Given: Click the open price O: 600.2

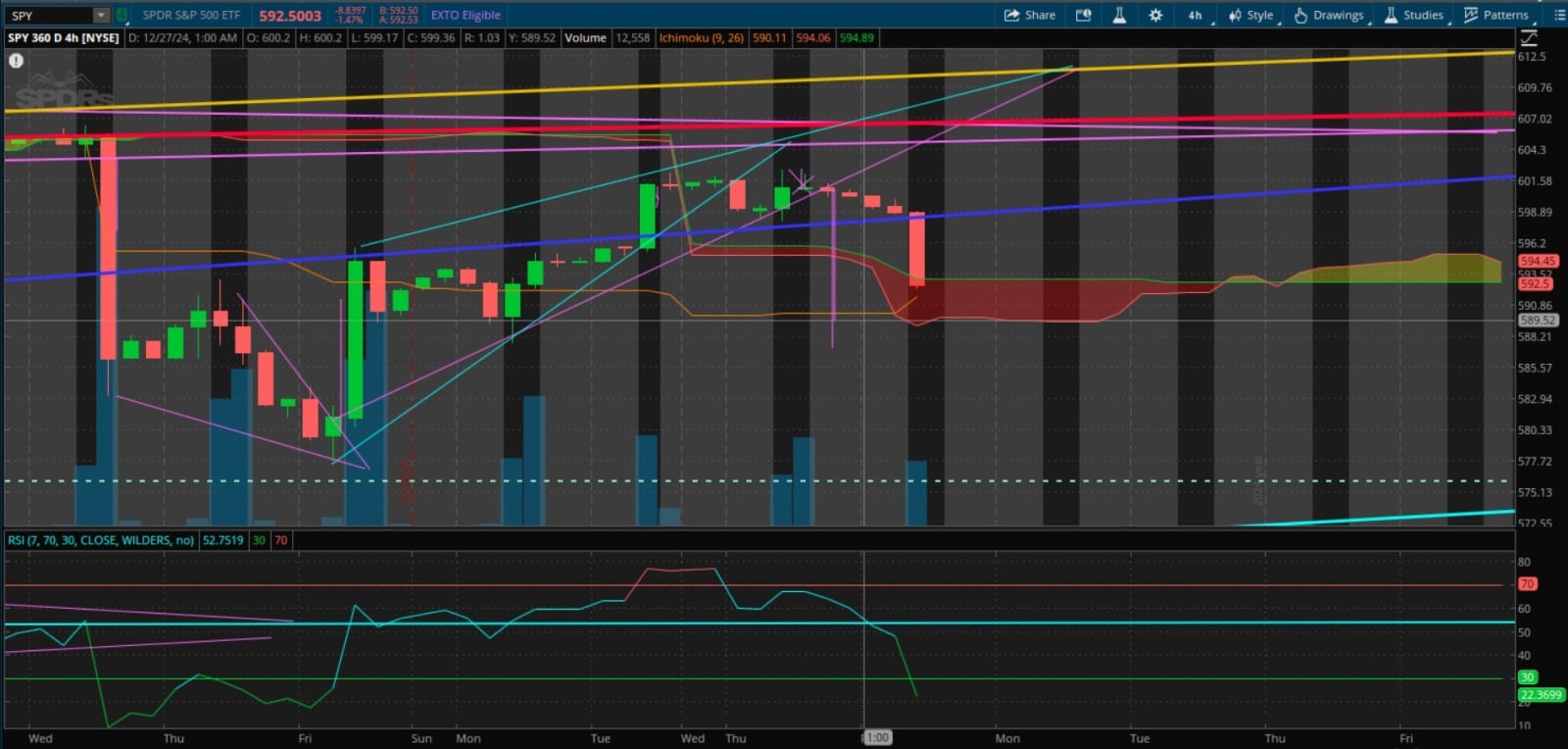Looking at the screenshot, I should 268,38.
